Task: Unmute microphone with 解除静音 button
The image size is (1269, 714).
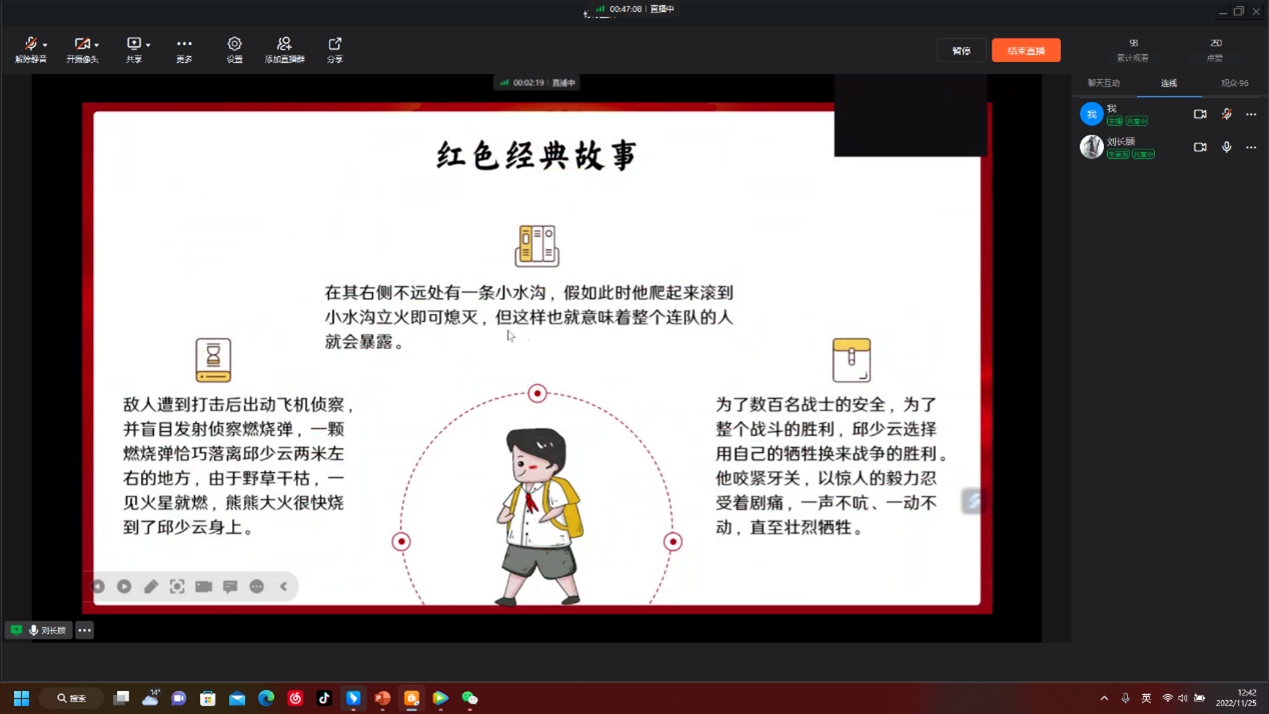Action: coord(29,49)
